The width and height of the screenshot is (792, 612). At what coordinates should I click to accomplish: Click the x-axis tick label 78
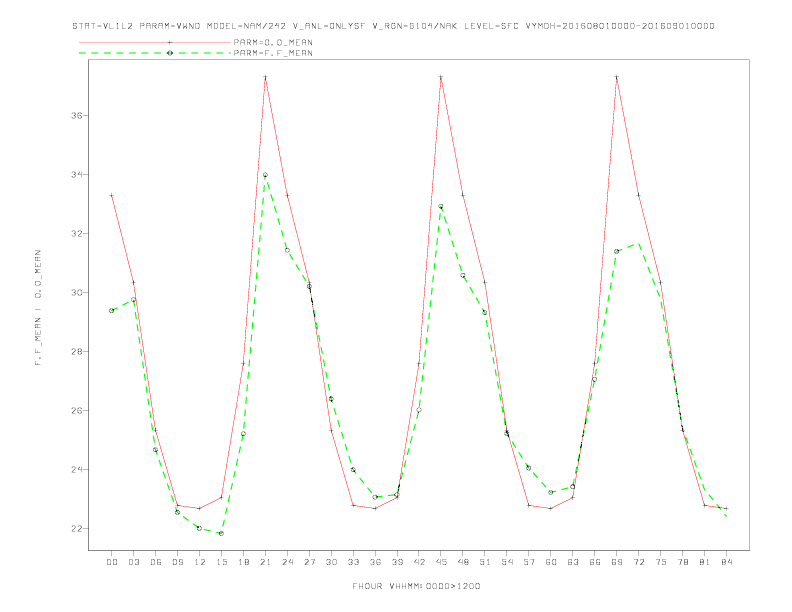click(x=682, y=562)
